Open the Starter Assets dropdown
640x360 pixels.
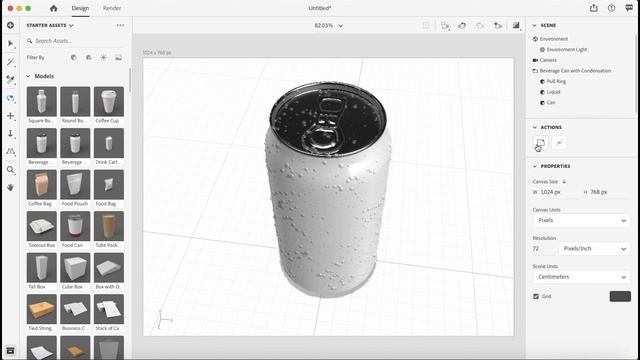tap(50, 25)
